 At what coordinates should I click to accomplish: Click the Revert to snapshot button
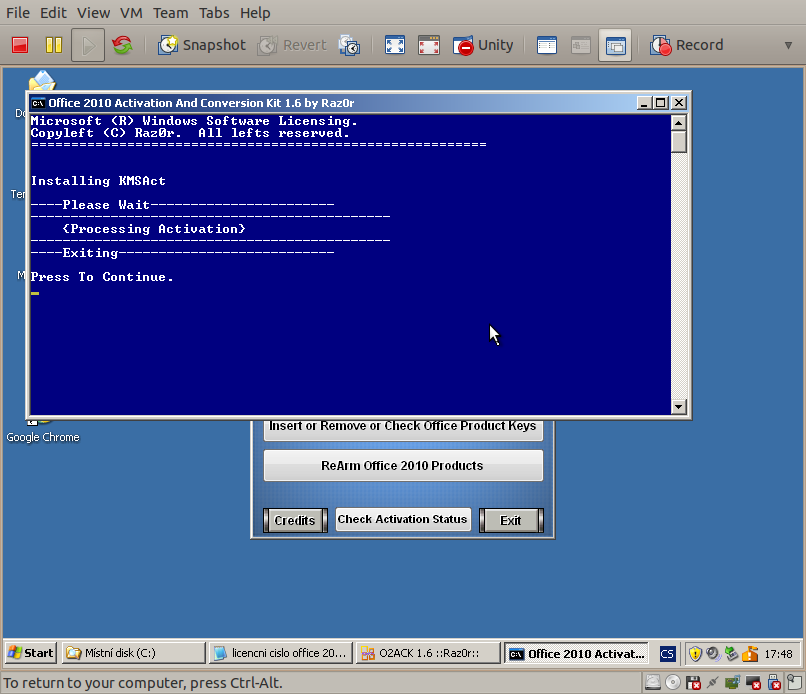292,45
